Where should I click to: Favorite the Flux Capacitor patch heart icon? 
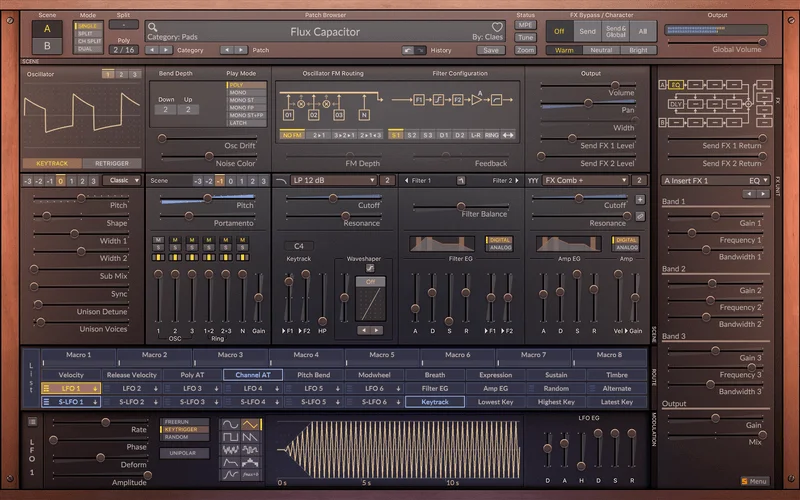497,27
